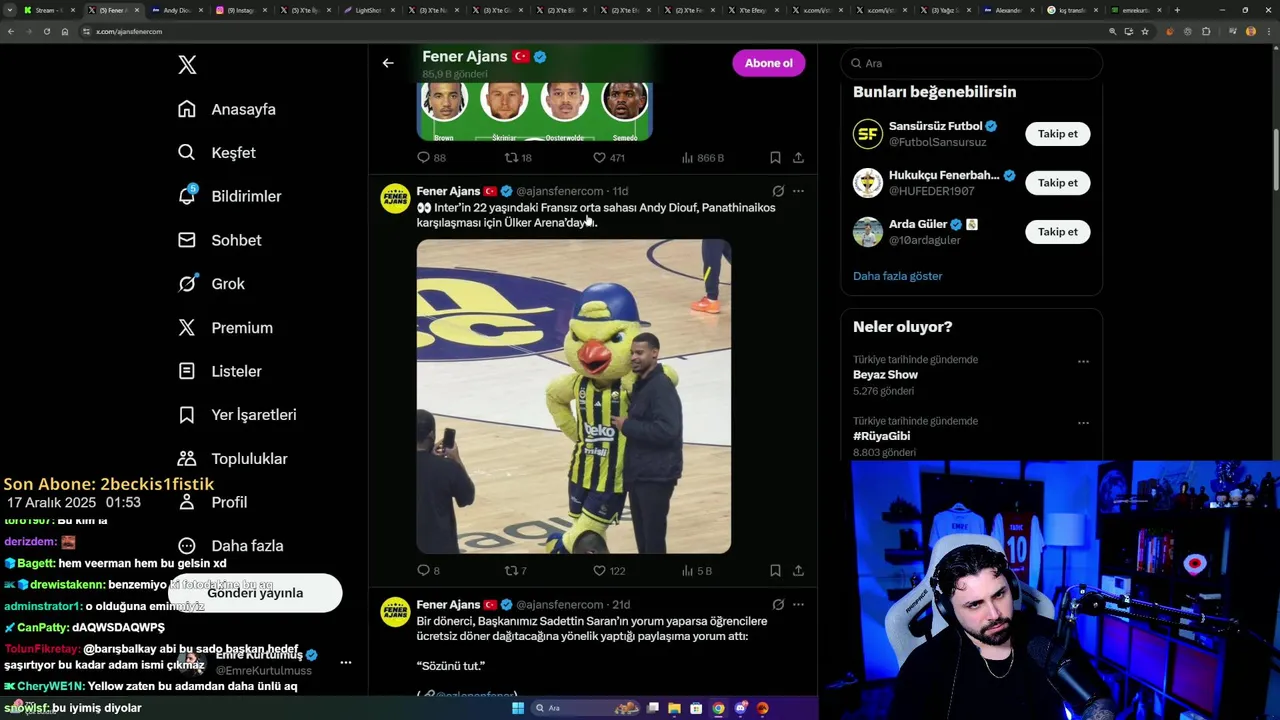Open Anasayfa home page
Image resolution: width=1280 pixels, height=720 pixels.
[x=227, y=109]
